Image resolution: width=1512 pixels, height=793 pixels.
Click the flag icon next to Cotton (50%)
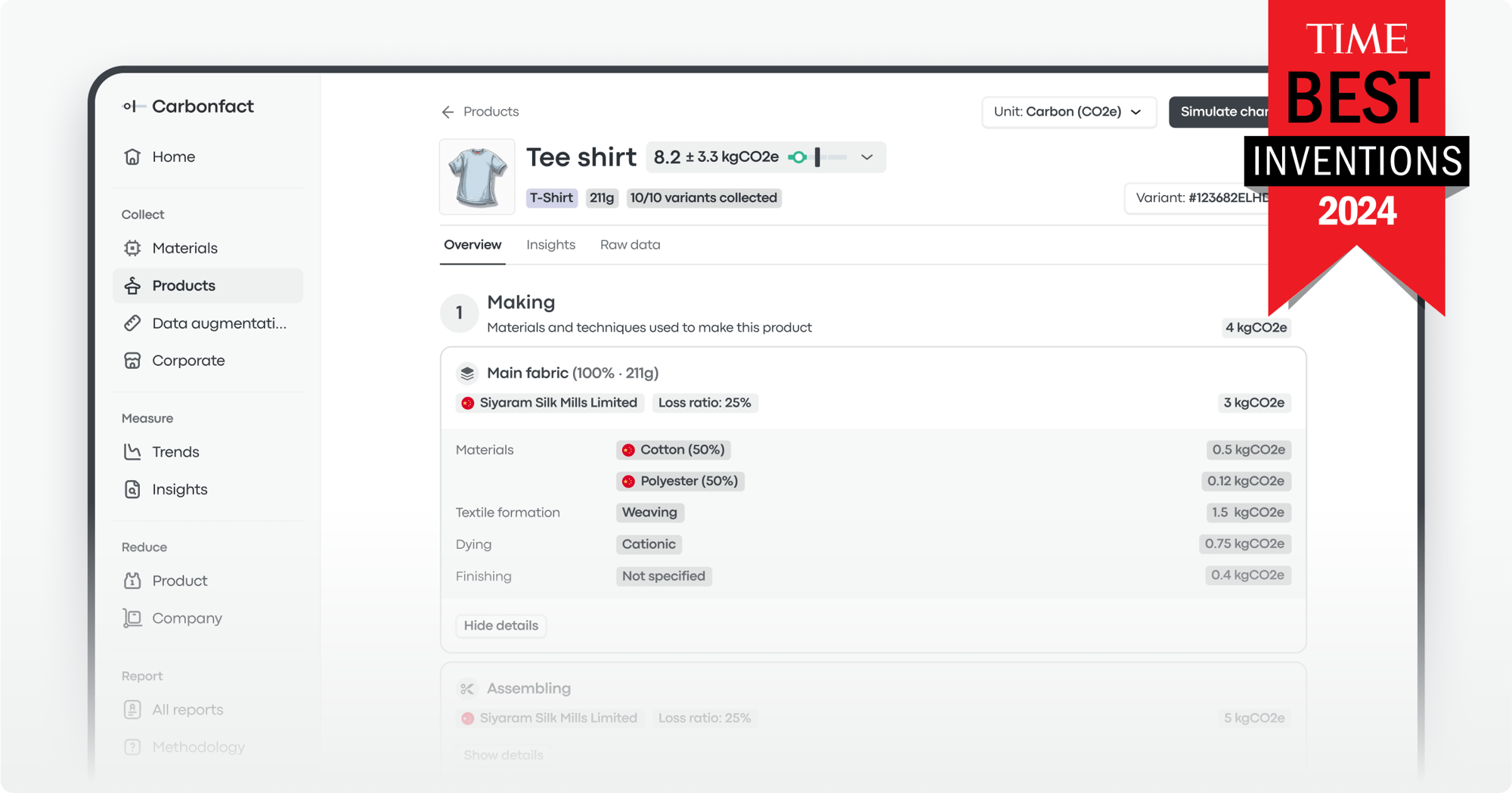(x=628, y=451)
